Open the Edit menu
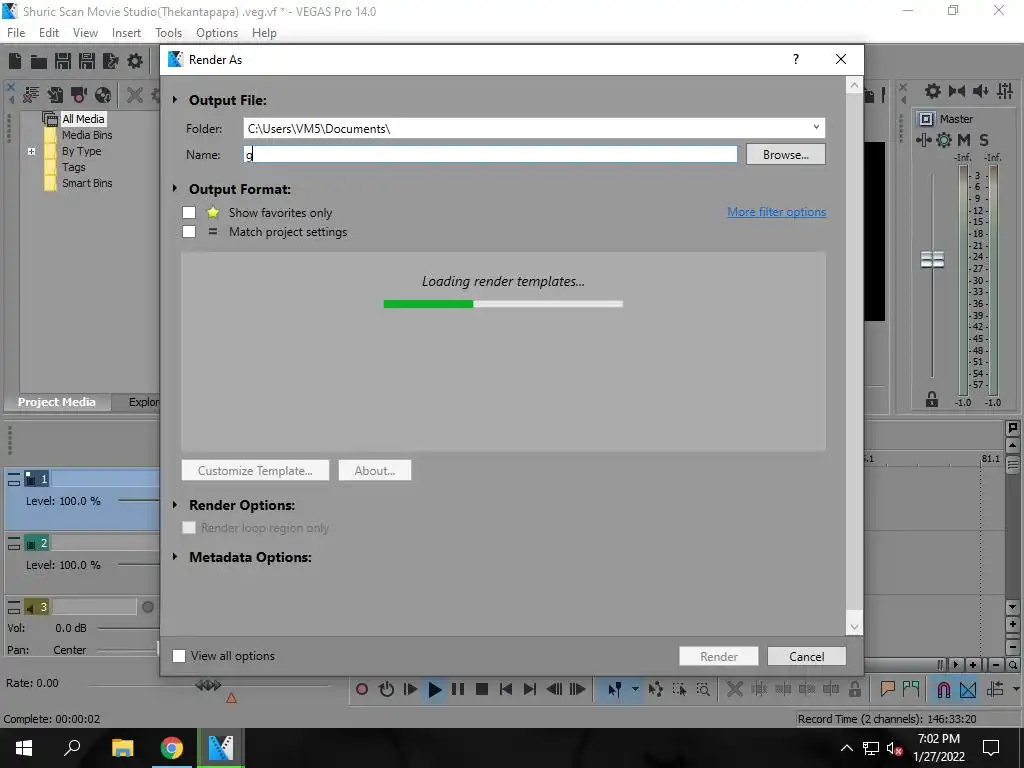Screen dimensions: 1024x768 [48, 33]
